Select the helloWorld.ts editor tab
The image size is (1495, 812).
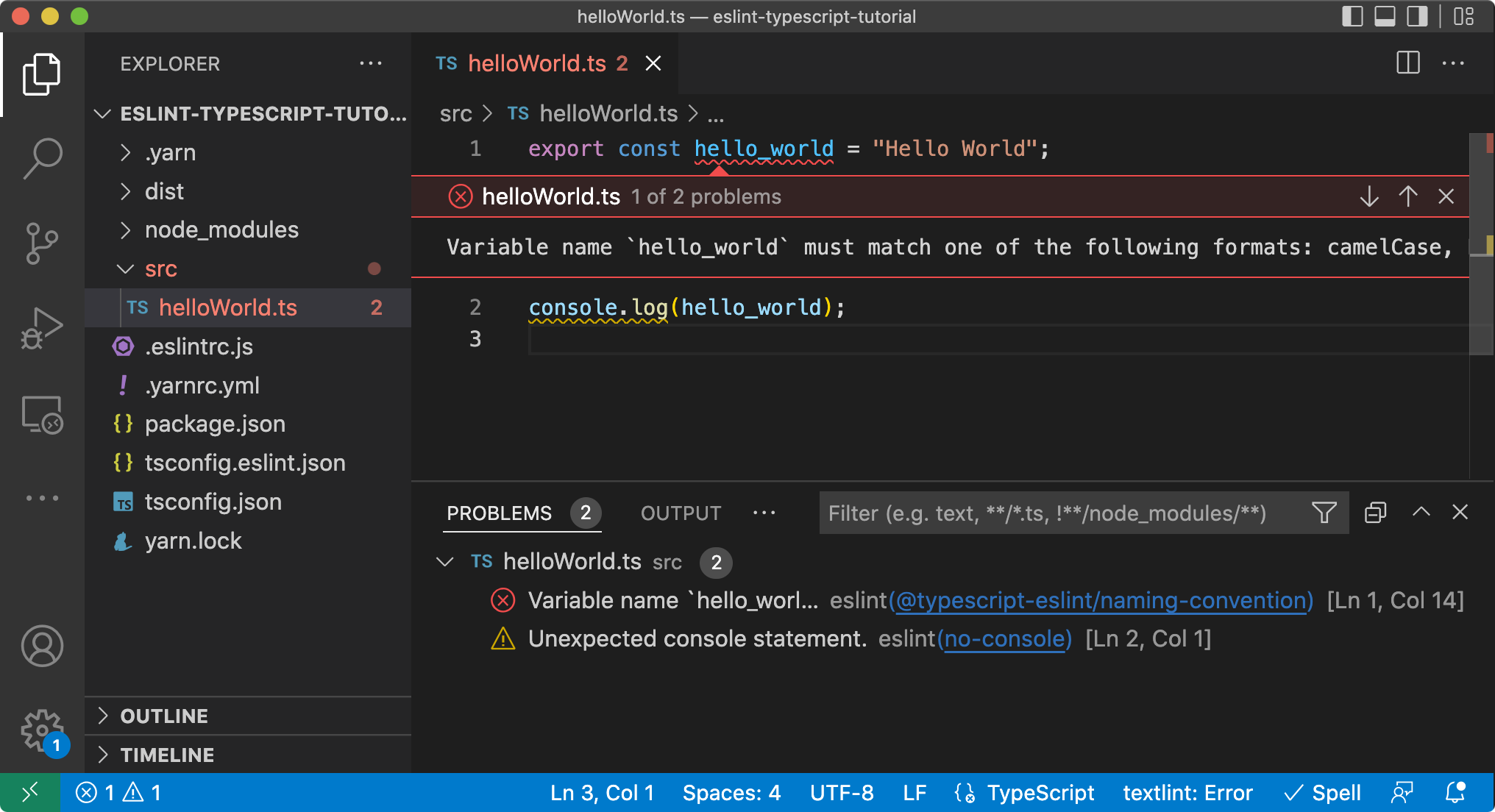point(536,64)
